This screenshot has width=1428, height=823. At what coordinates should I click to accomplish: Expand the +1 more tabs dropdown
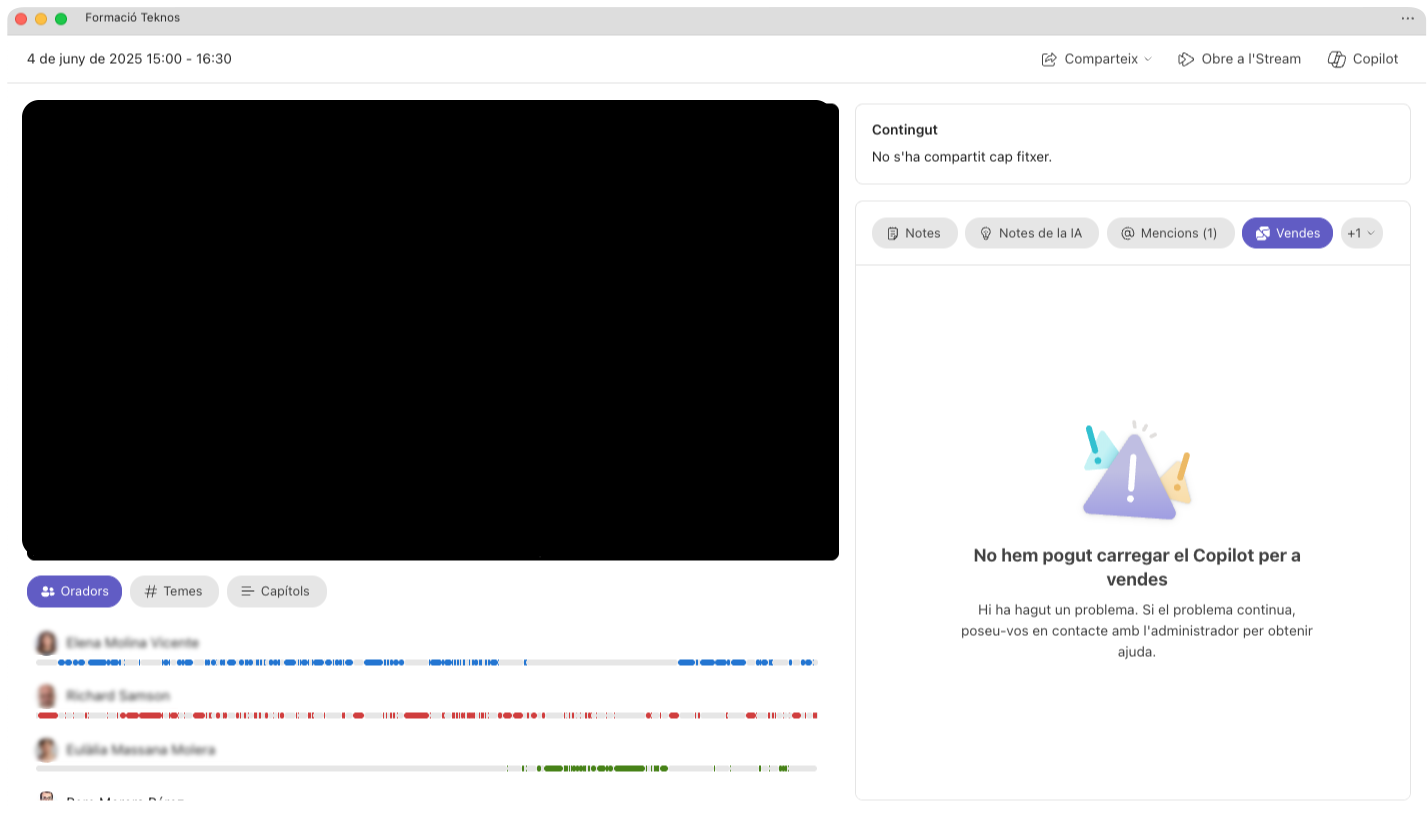coord(1362,233)
